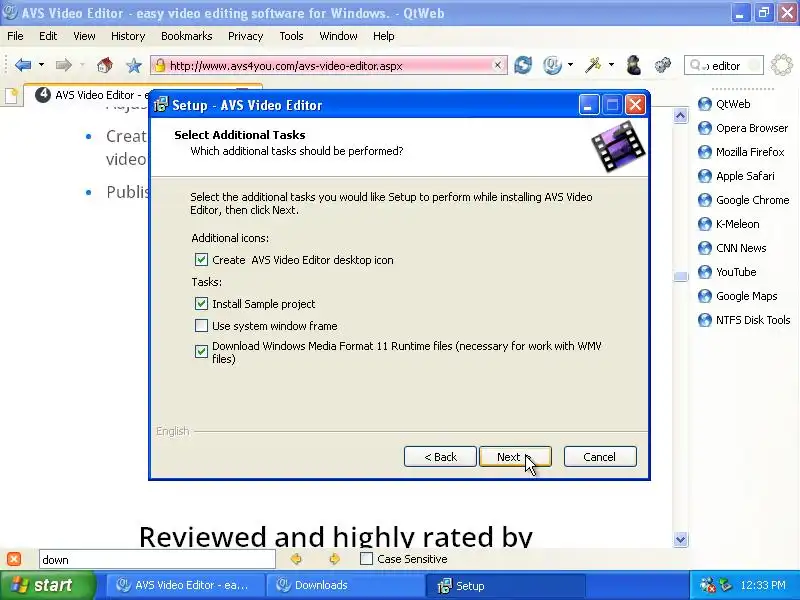Open the History menu
Viewport: 800px width, 600px height.
tap(128, 36)
